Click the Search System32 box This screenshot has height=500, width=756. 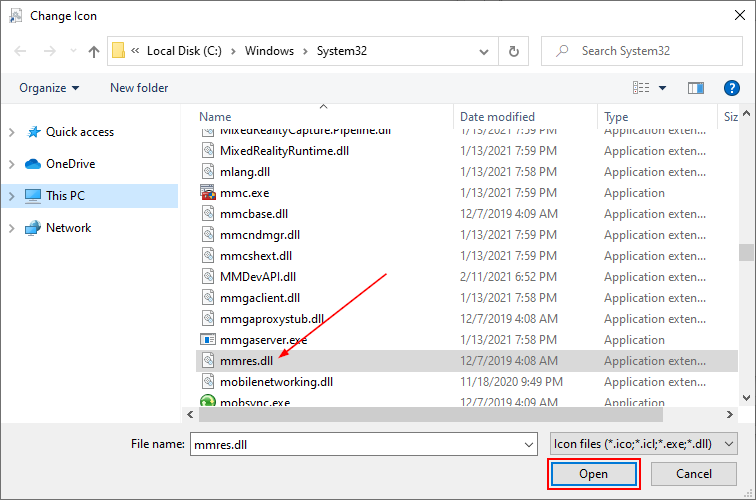pos(642,51)
